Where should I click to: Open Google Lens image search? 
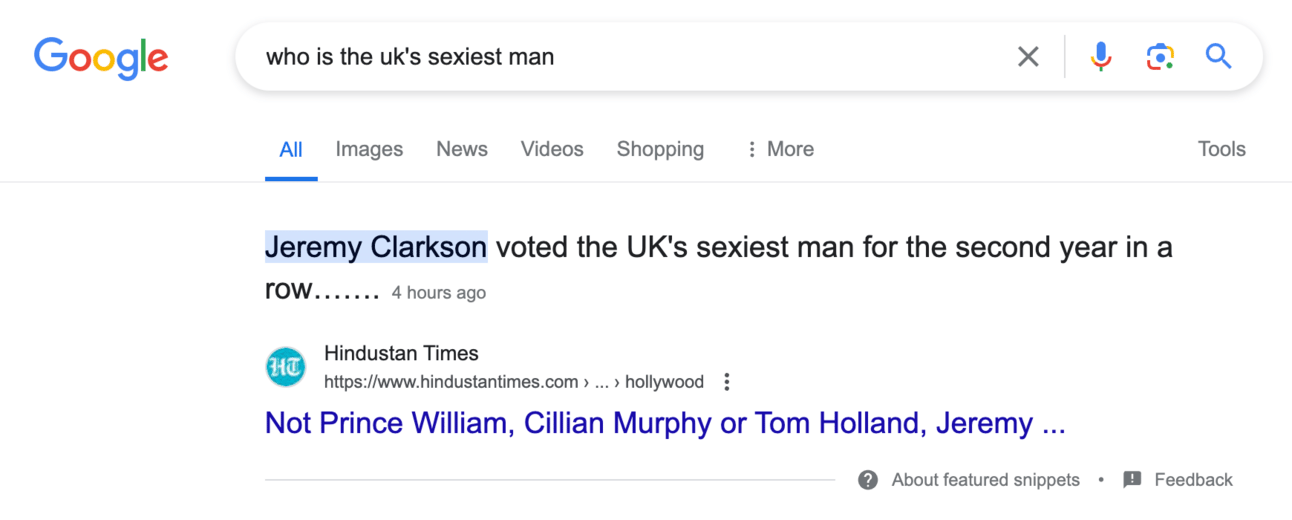pos(1159,57)
